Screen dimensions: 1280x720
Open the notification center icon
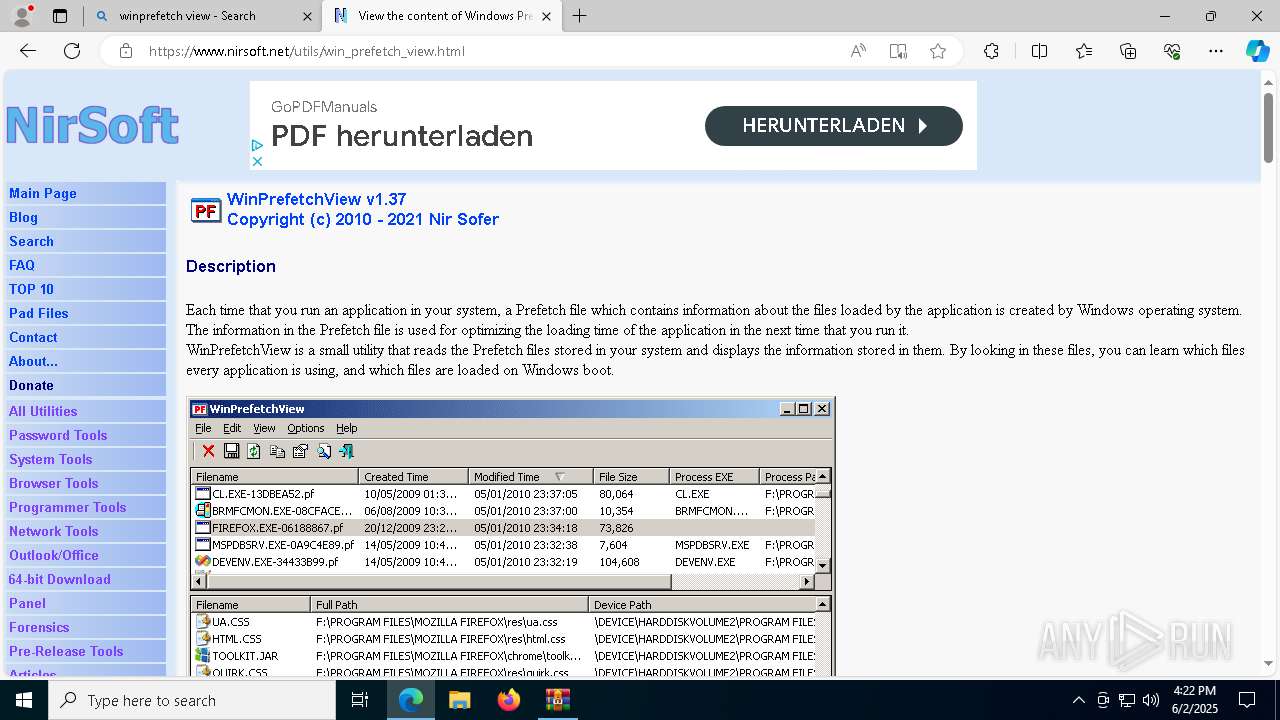click(x=1247, y=700)
